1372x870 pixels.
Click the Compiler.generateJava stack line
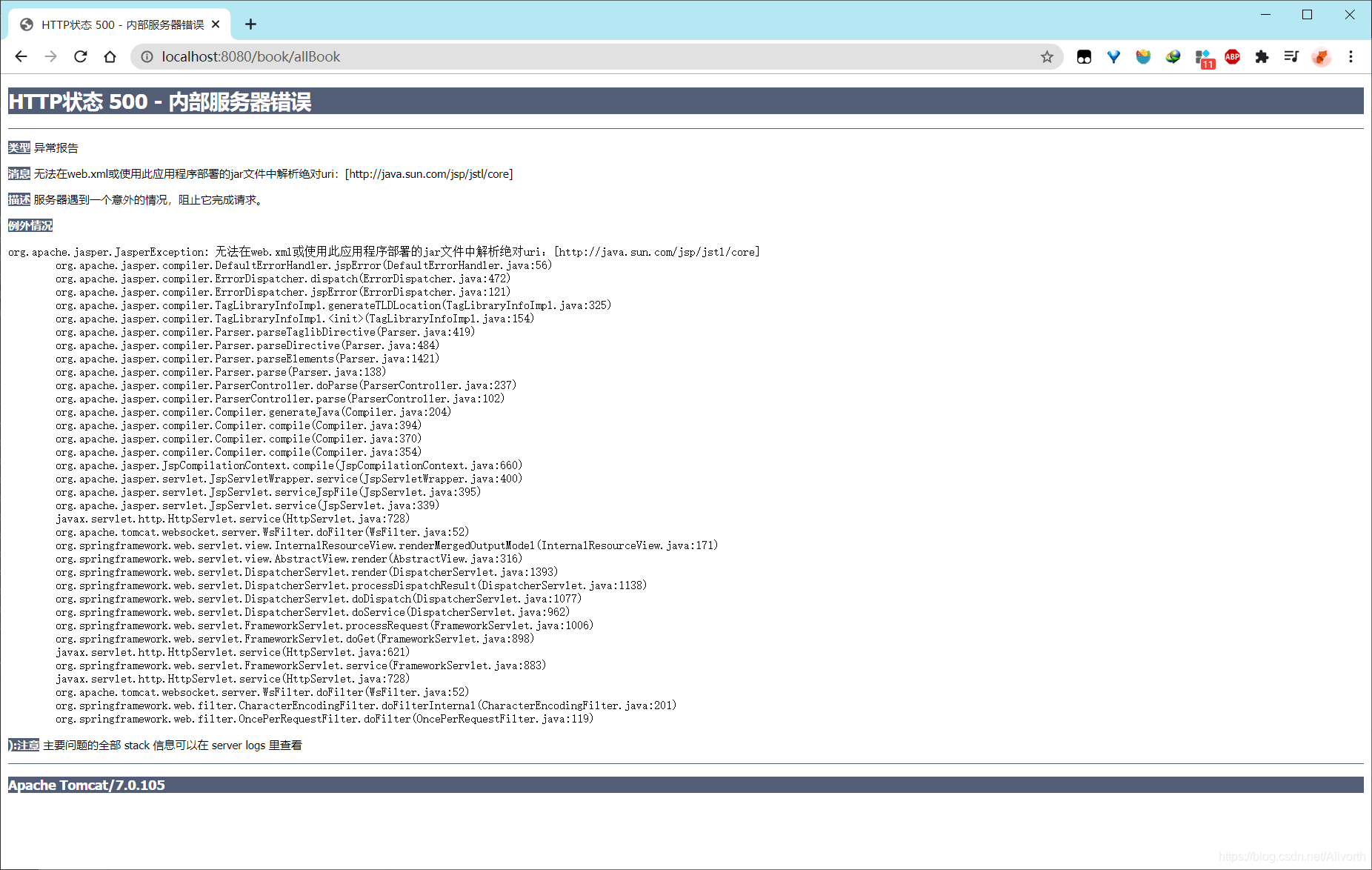253,412
